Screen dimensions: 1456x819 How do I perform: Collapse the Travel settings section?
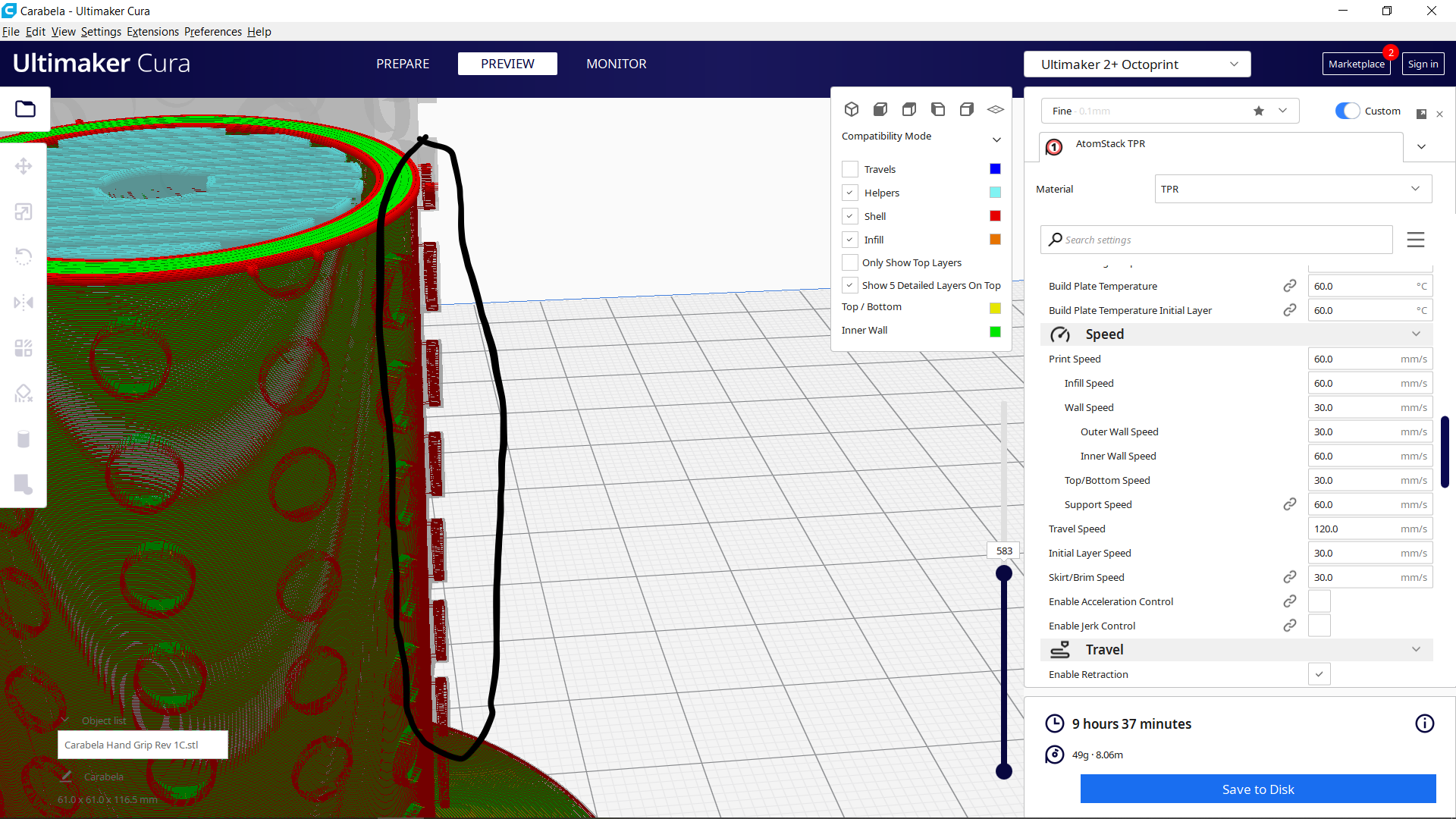(x=1237, y=650)
